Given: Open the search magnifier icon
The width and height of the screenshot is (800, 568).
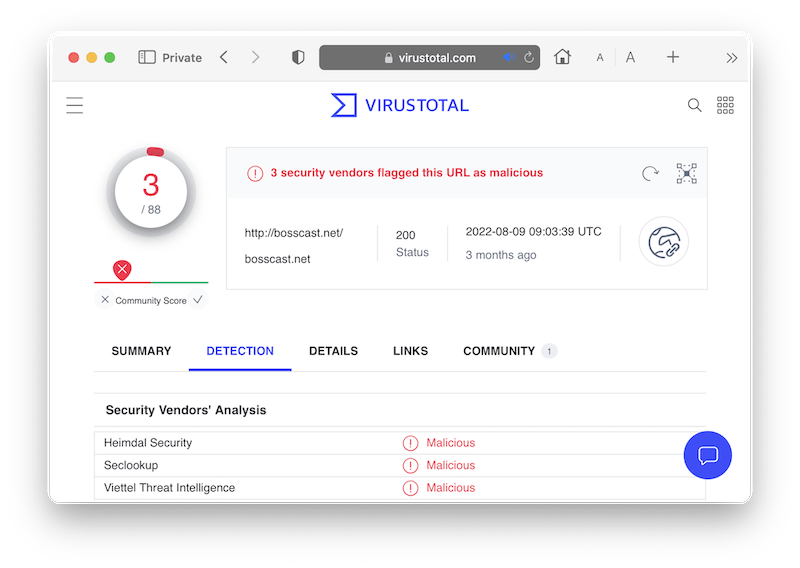Looking at the screenshot, I should point(694,105).
